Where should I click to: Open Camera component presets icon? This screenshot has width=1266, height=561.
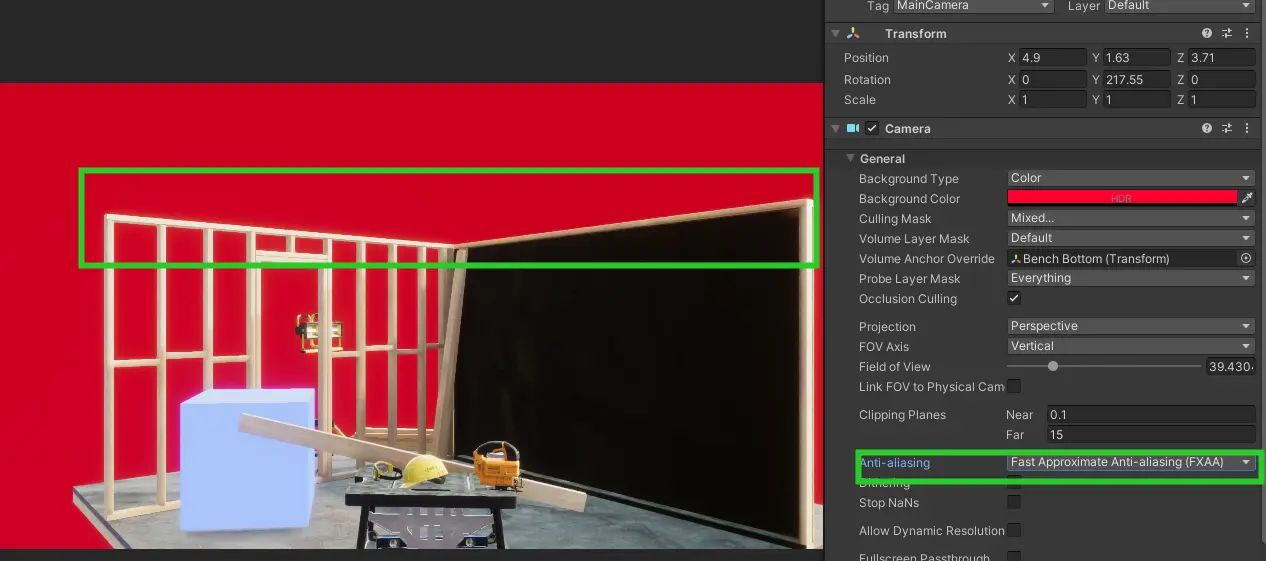pyautogui.click(x=1227, y=128)
